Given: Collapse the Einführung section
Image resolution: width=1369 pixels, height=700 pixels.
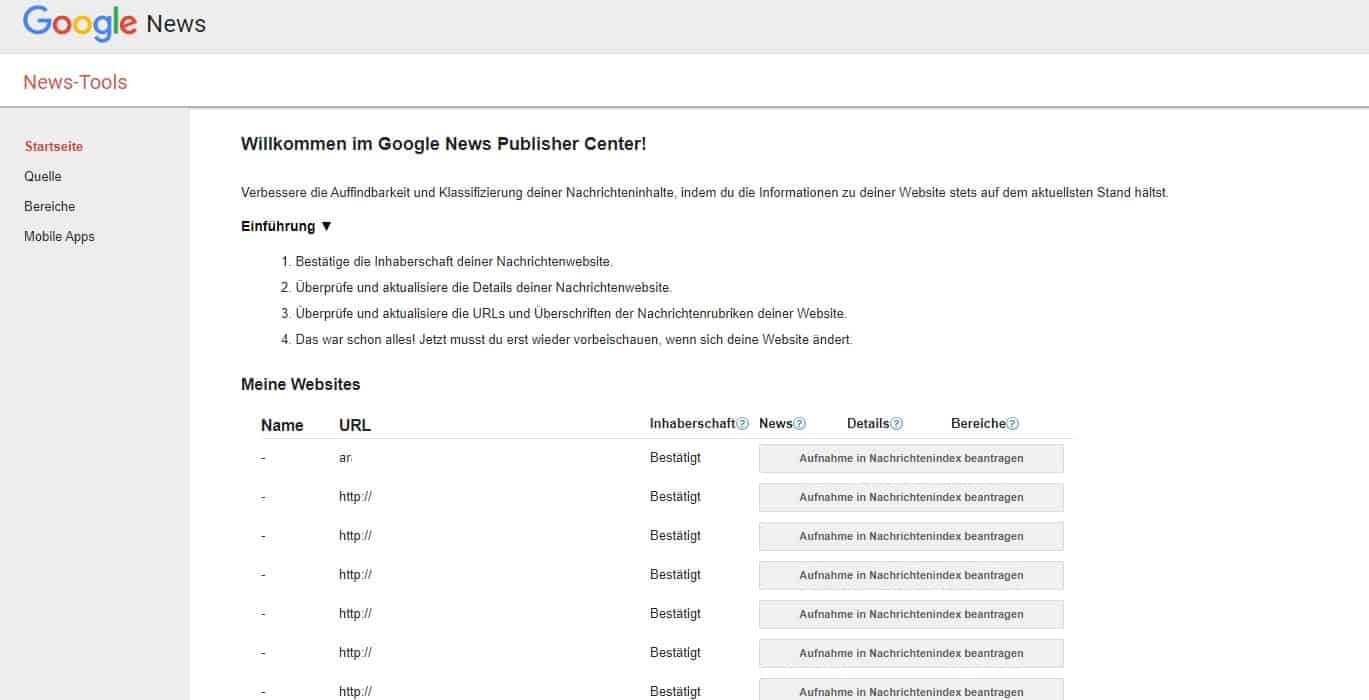Looking at the screenshot, I should (x=286, y=226).
